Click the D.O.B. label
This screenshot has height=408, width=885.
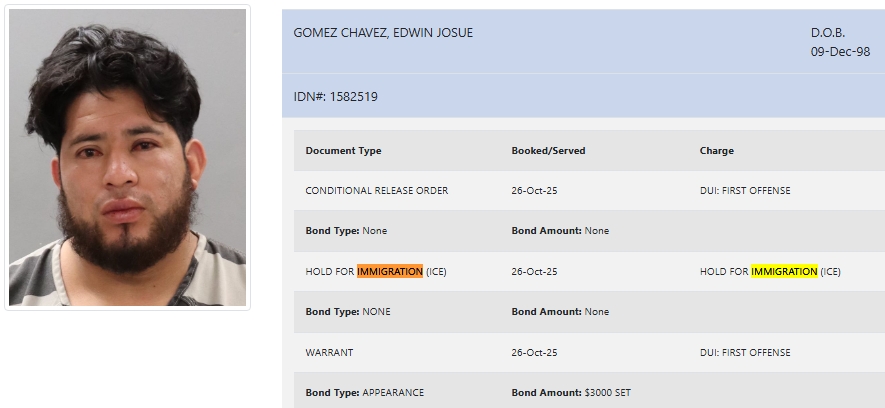tap(828, 33)
